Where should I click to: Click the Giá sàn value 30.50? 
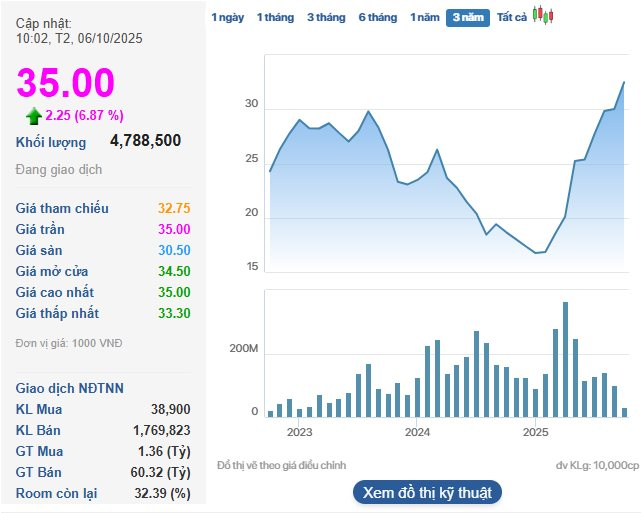click(x=174, y=250)
